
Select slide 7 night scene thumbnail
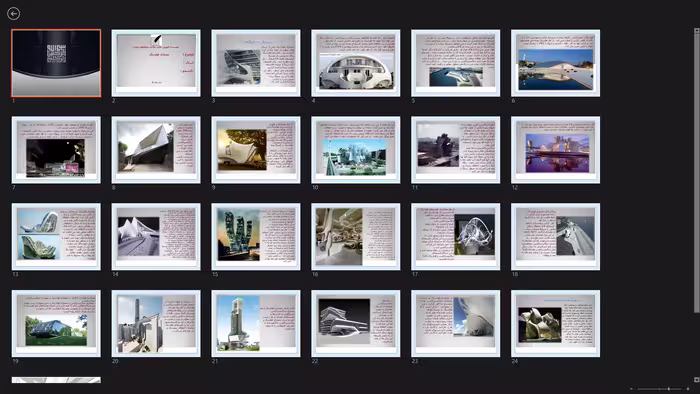click(x=56, y=150)
